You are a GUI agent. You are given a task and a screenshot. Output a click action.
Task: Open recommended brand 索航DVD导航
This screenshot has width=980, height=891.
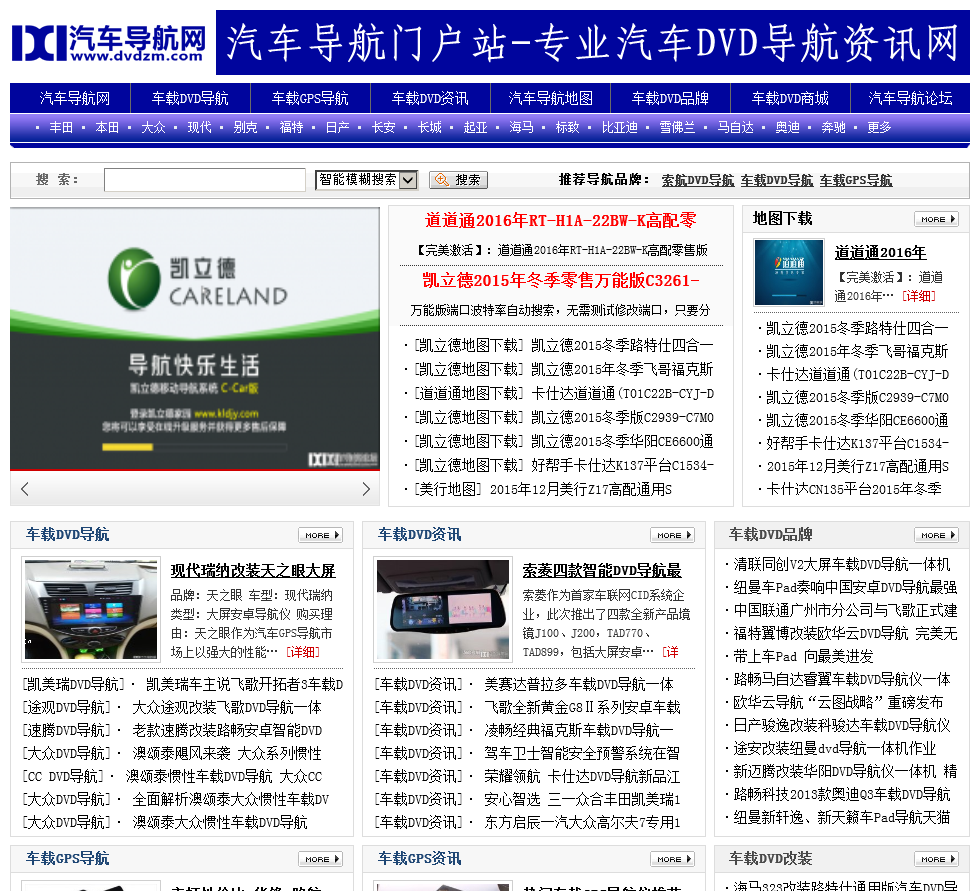tap(698, 180)
